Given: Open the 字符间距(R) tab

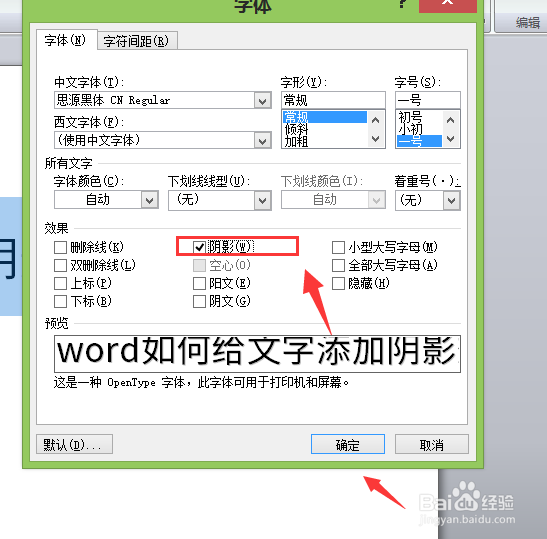Looking at the screenshot, I should [x=136, y=41].
